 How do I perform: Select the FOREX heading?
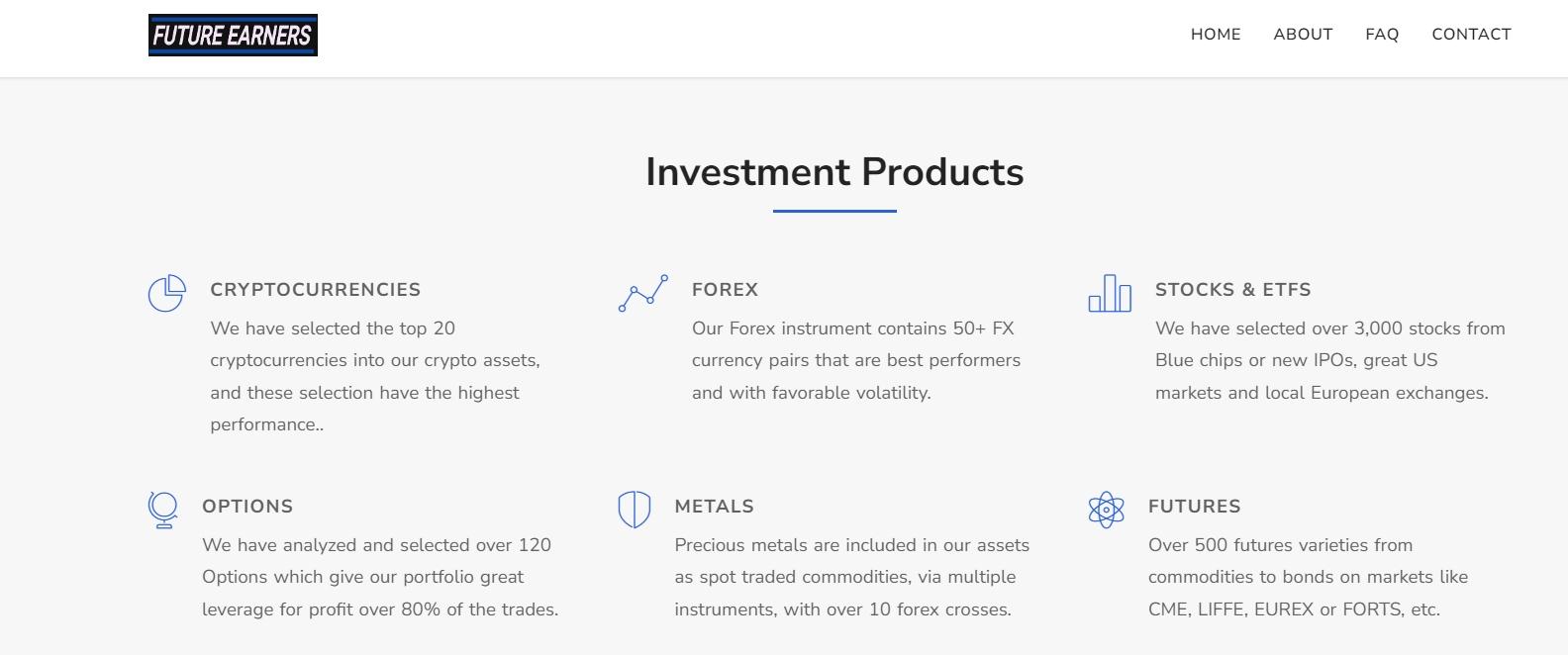pos(725,290)
